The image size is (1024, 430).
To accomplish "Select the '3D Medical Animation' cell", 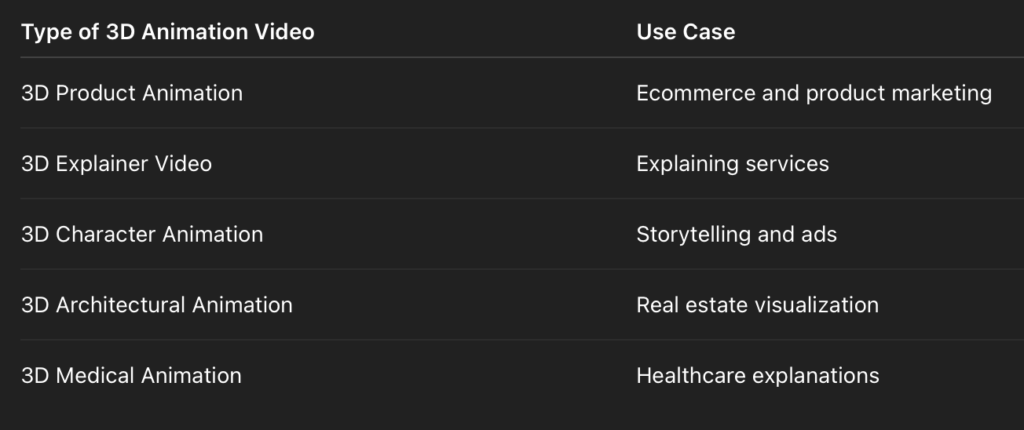I will coord(131,376).
